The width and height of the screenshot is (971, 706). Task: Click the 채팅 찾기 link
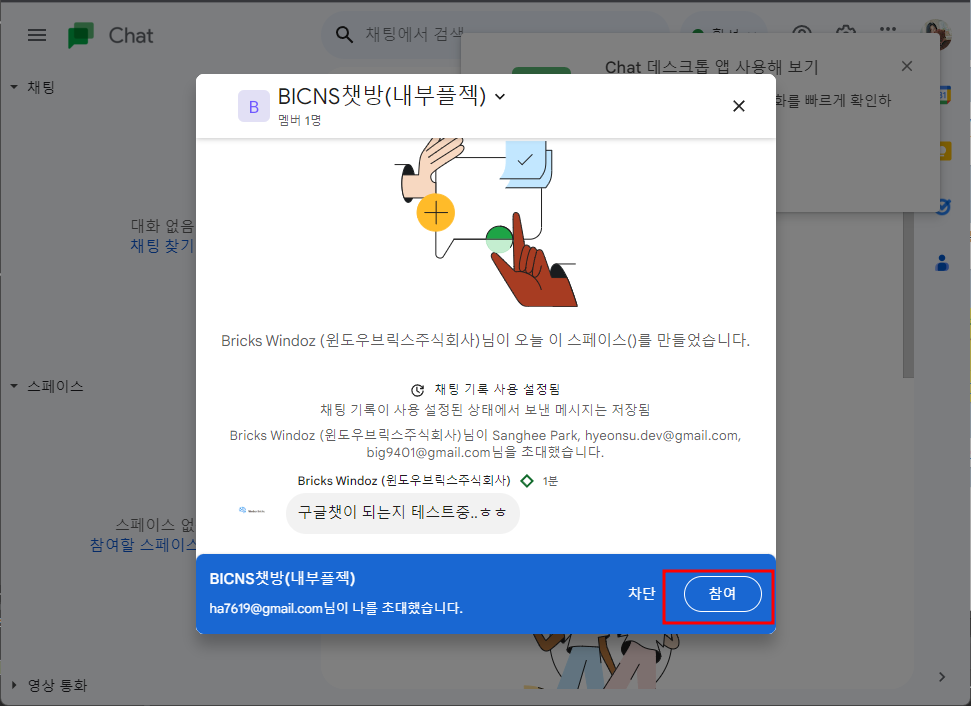[162, 246]
